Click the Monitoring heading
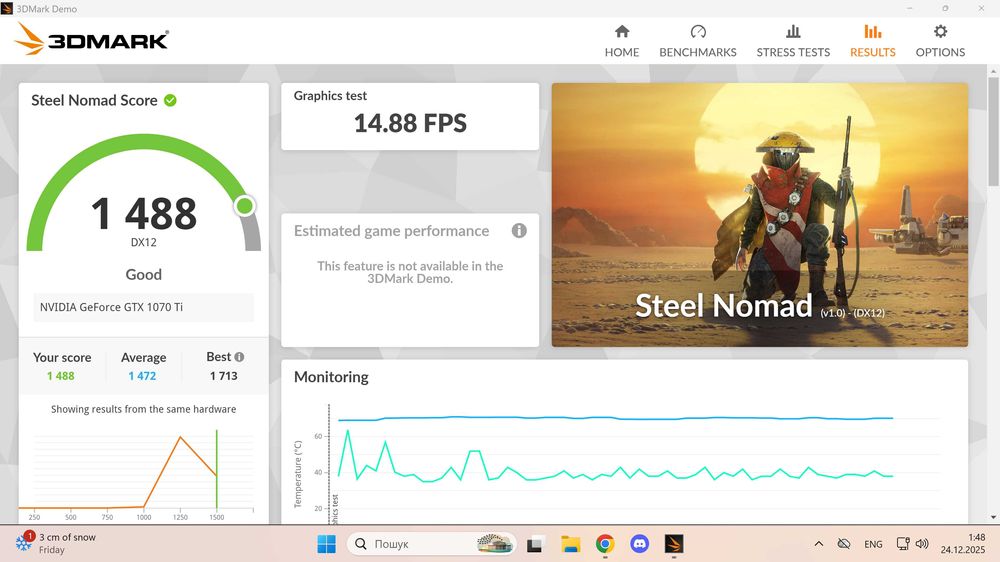Screen dimensions: 1000x562 pyautogui.click(x=331, y=377)
